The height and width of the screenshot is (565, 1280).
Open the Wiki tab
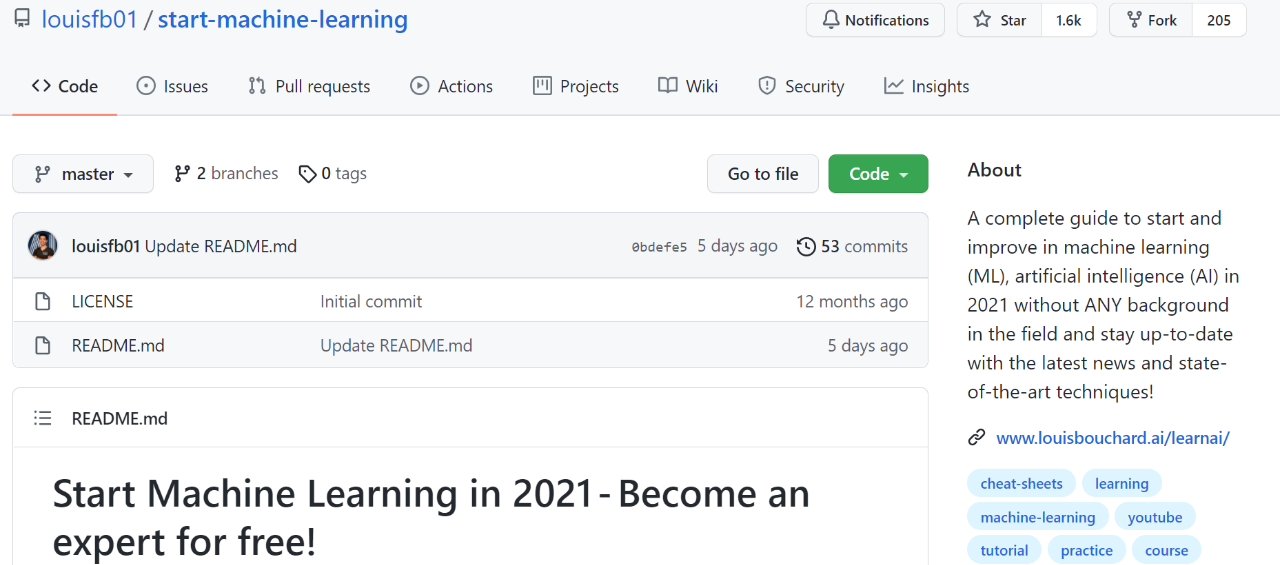pyautogui.click(x=688, y=86)
